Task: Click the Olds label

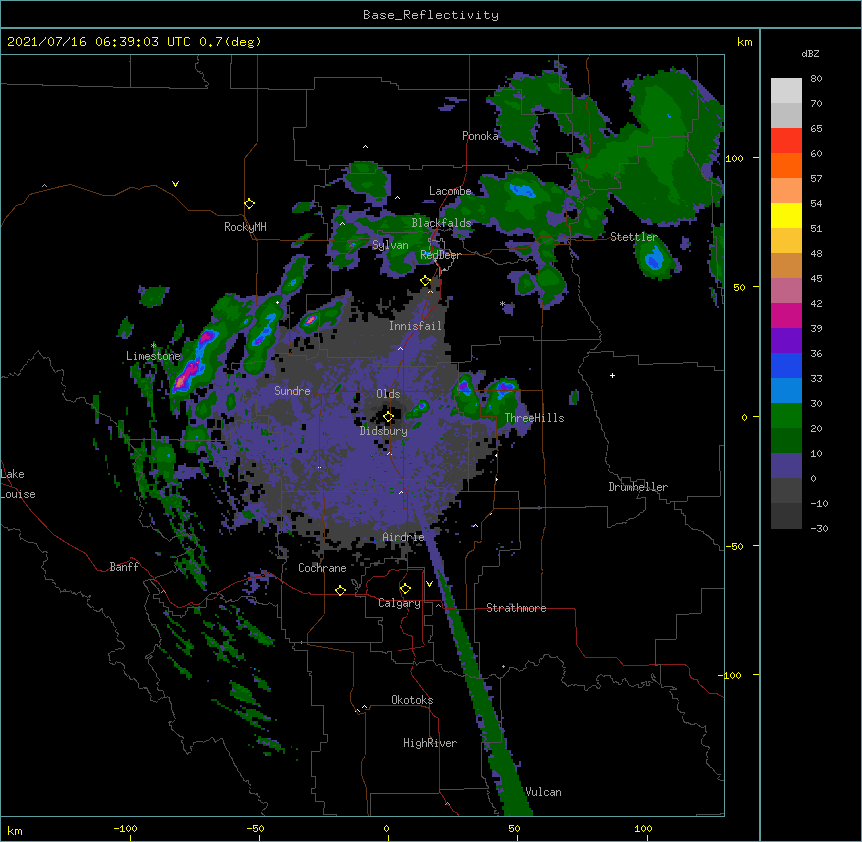Action: pos(388,394)
